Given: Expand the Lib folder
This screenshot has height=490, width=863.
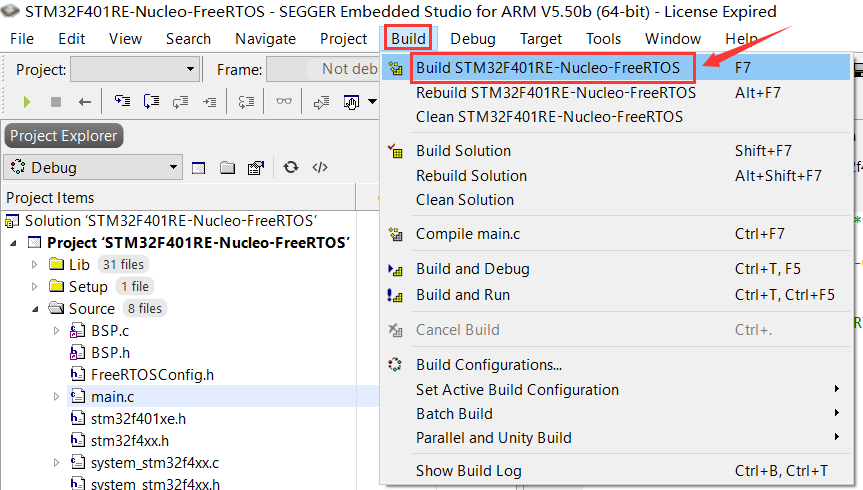Looking at the screenshot, I should [x=34, y=265].
